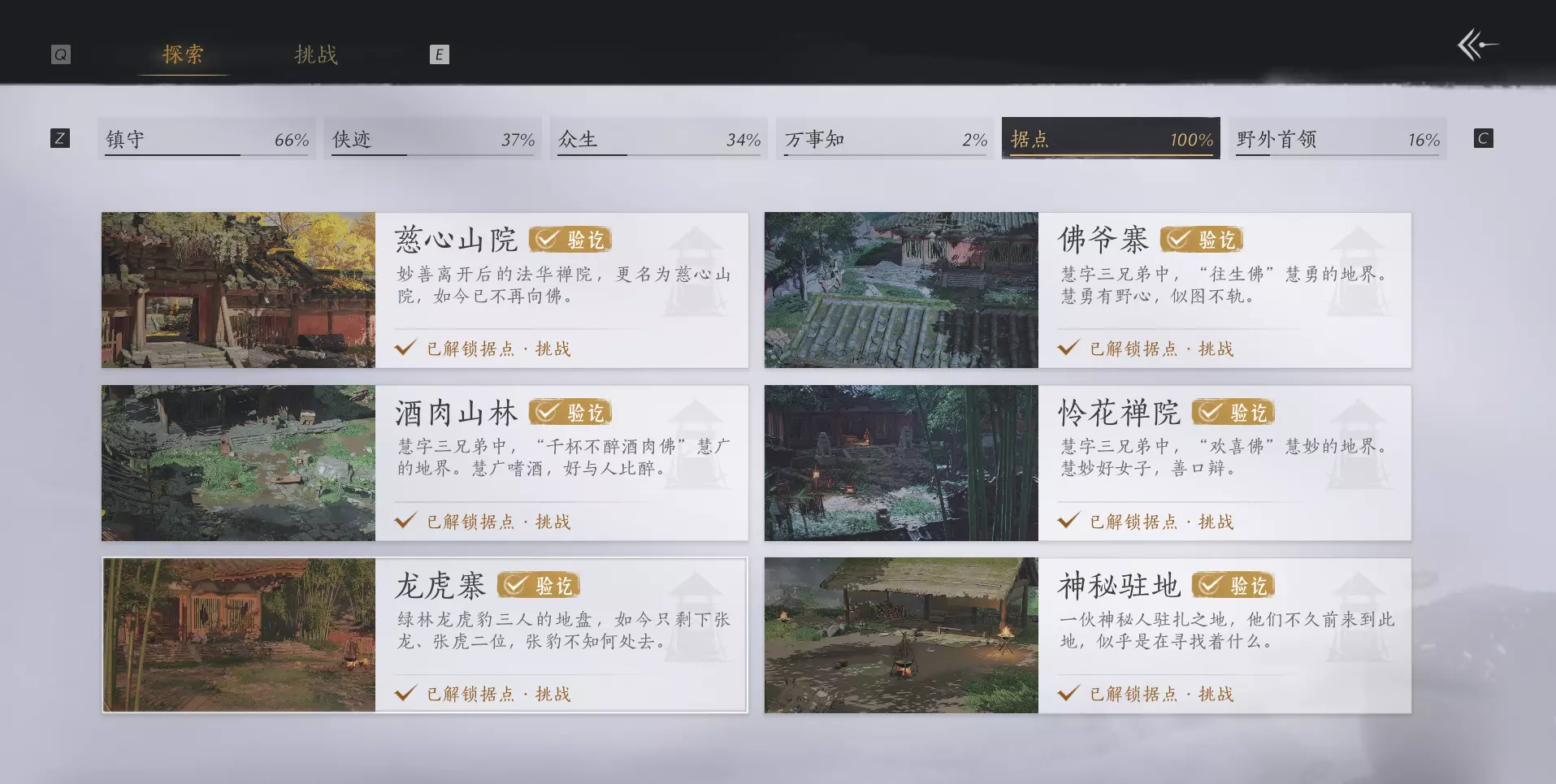
Task: Click the 侠迹 progress bar line
Action: [433, 154]
